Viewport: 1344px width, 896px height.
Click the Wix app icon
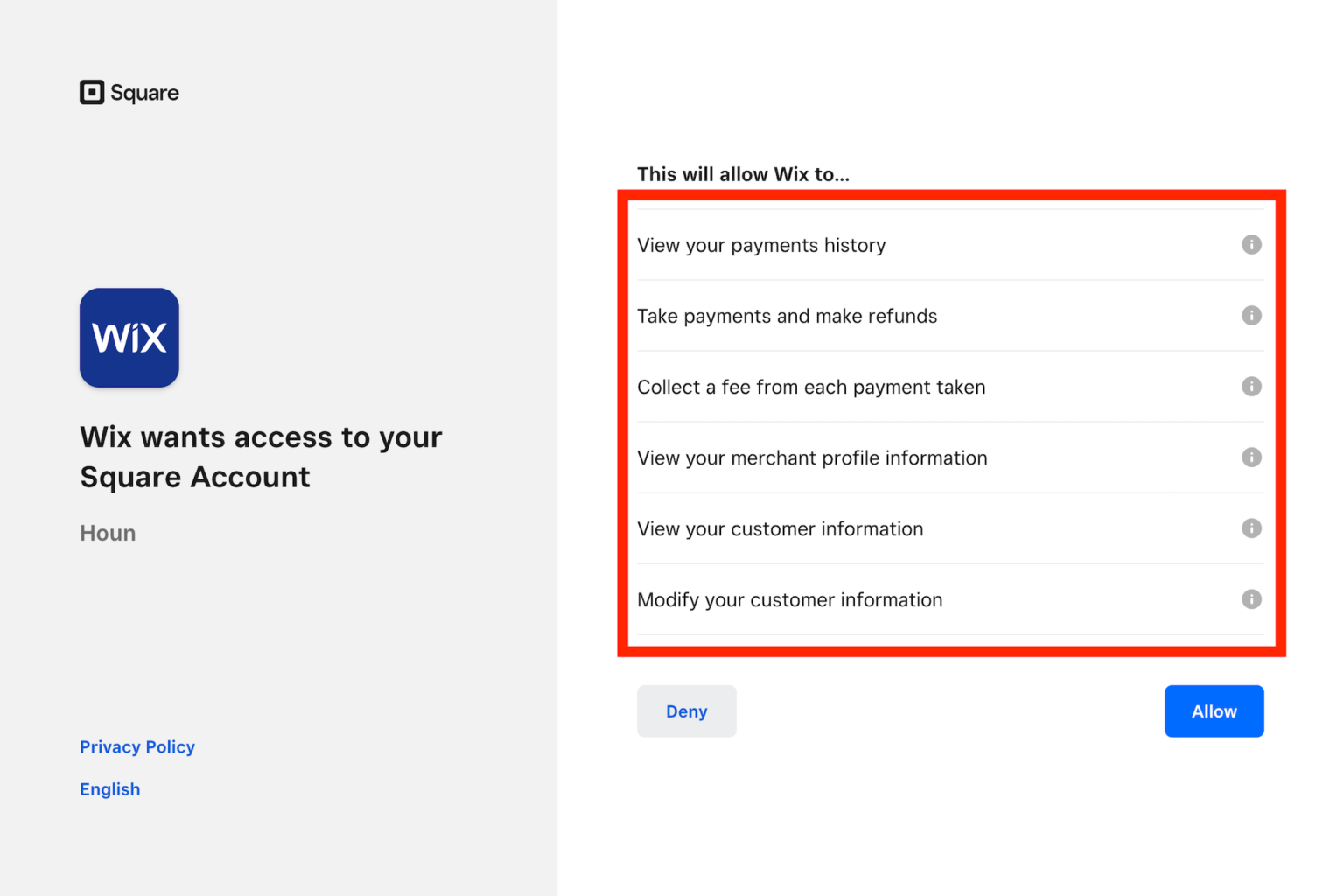pos(129,338)
